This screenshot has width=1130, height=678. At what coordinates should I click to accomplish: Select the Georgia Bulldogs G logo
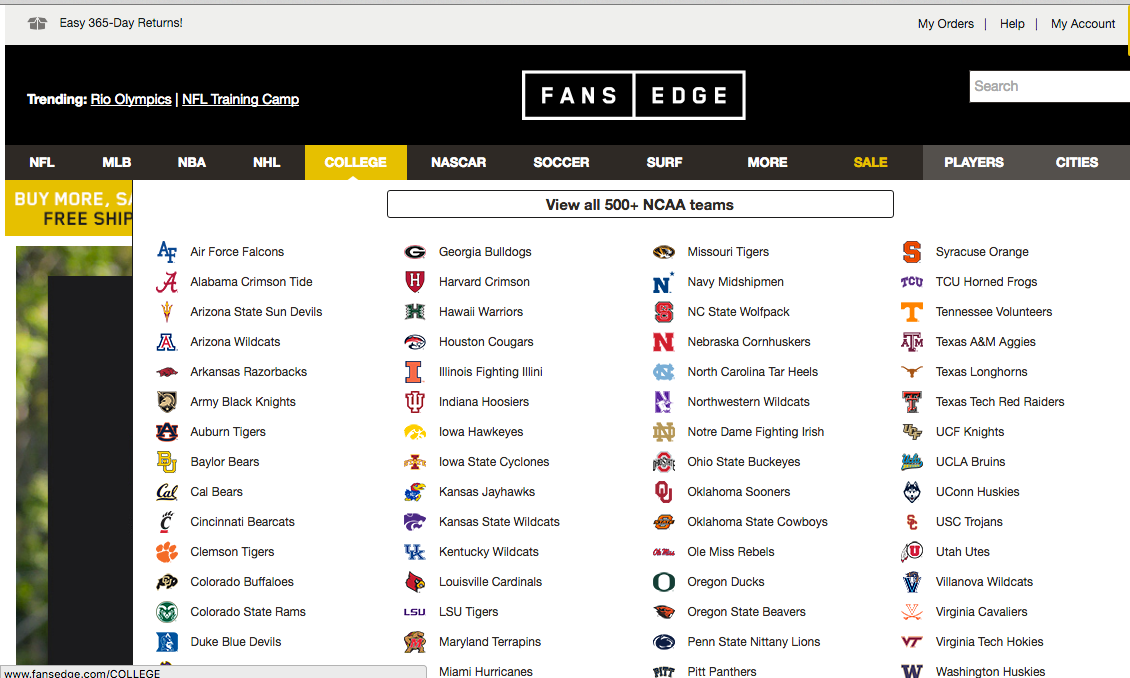coord(415,251)
